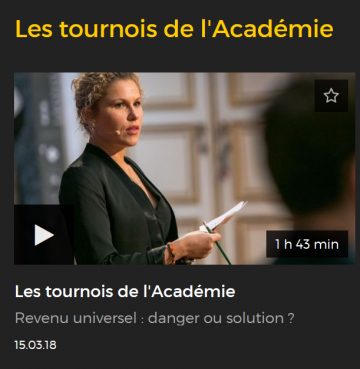
Task: Click the dark box around the star icon
Action: point(331,96)
